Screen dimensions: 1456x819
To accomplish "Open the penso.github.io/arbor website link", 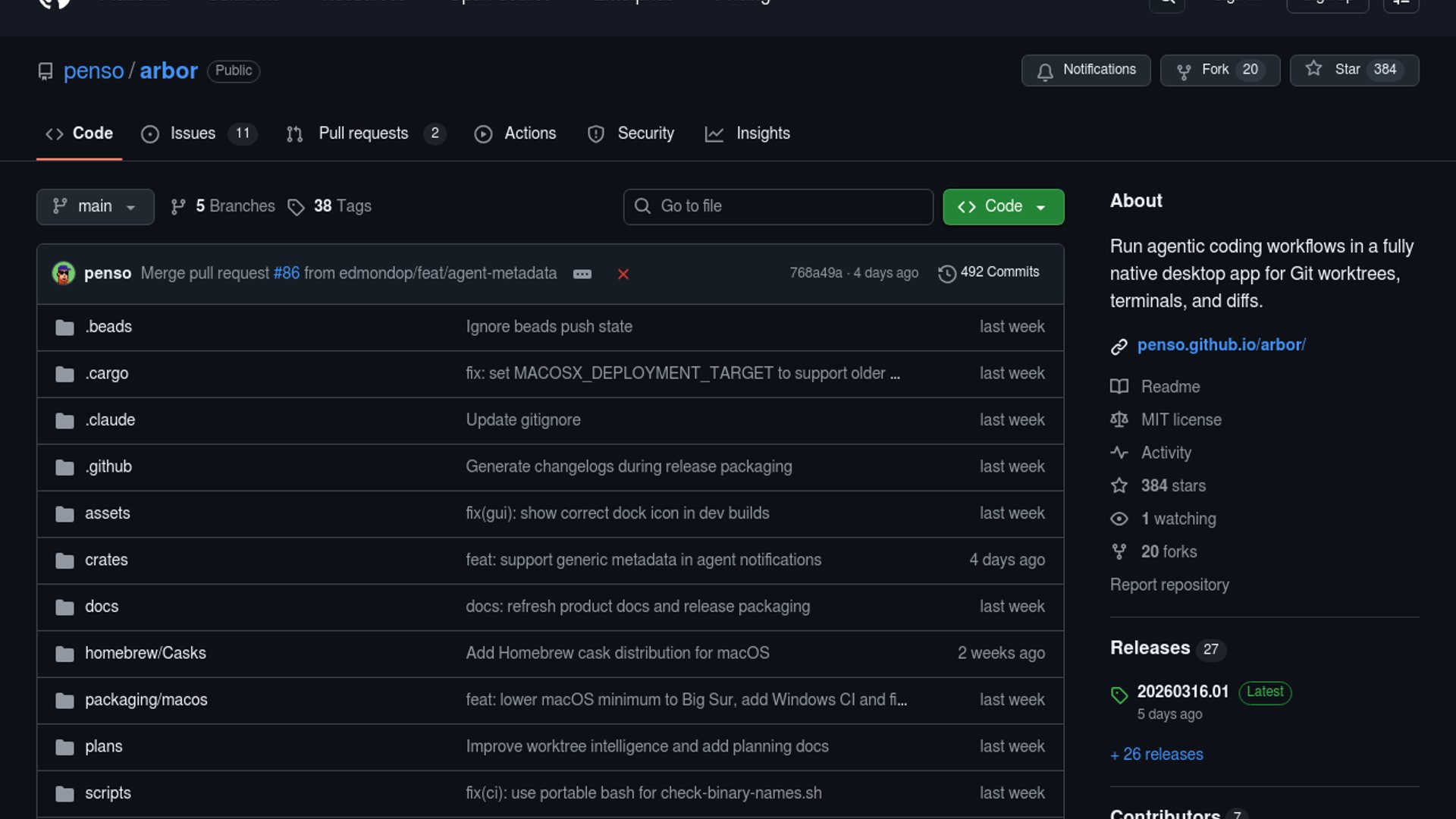I will pos(1221,345).
